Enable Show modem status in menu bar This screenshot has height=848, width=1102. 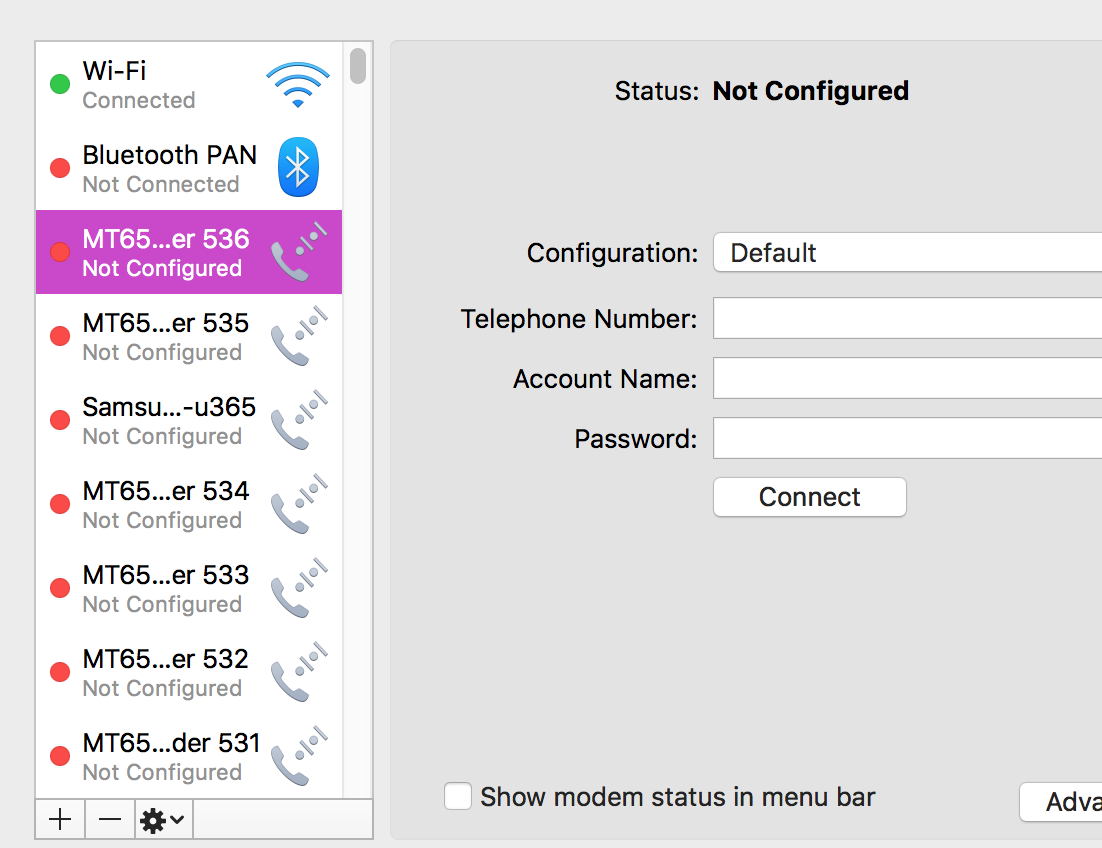[x=457, y=796]
